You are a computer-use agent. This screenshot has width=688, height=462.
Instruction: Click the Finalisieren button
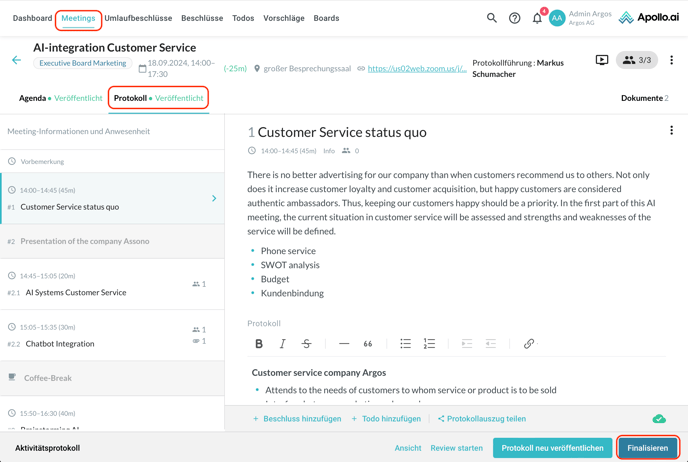(647, 448)
